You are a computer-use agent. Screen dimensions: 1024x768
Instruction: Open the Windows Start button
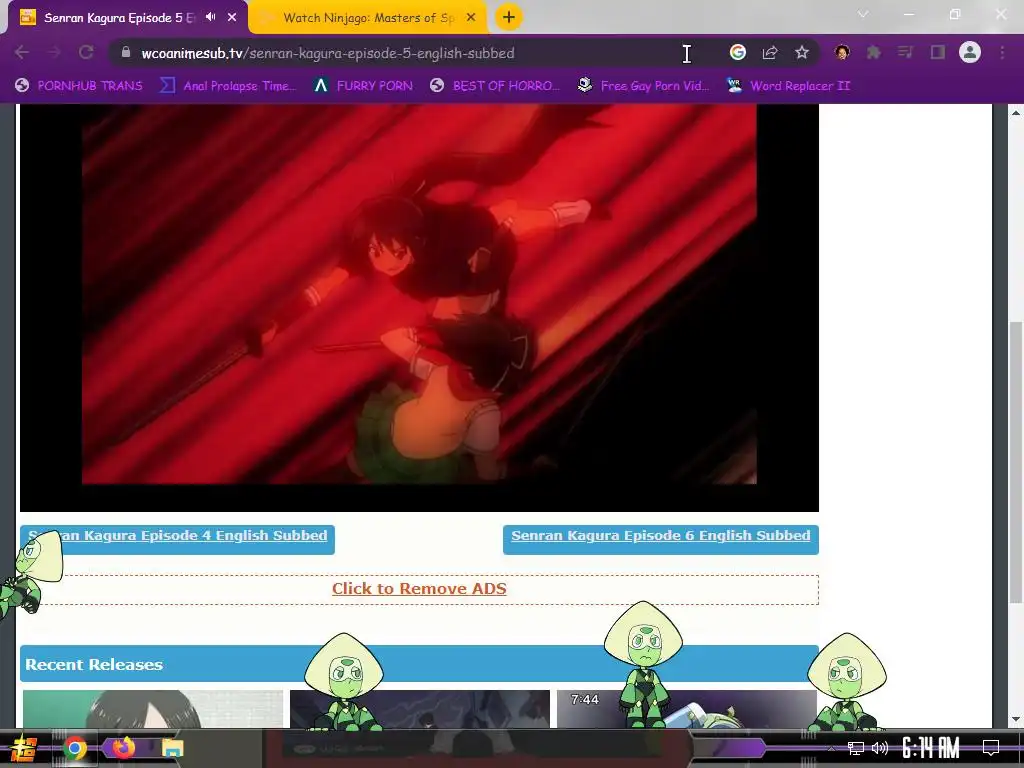click(x=24, y=748)
